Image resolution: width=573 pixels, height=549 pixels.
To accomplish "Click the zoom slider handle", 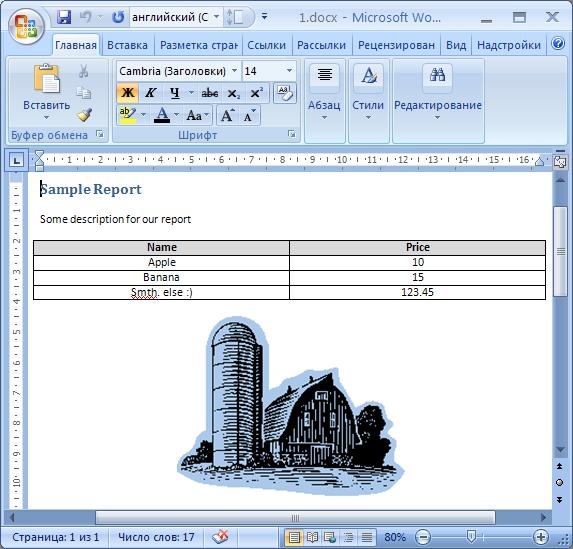I will pos(471,537).
